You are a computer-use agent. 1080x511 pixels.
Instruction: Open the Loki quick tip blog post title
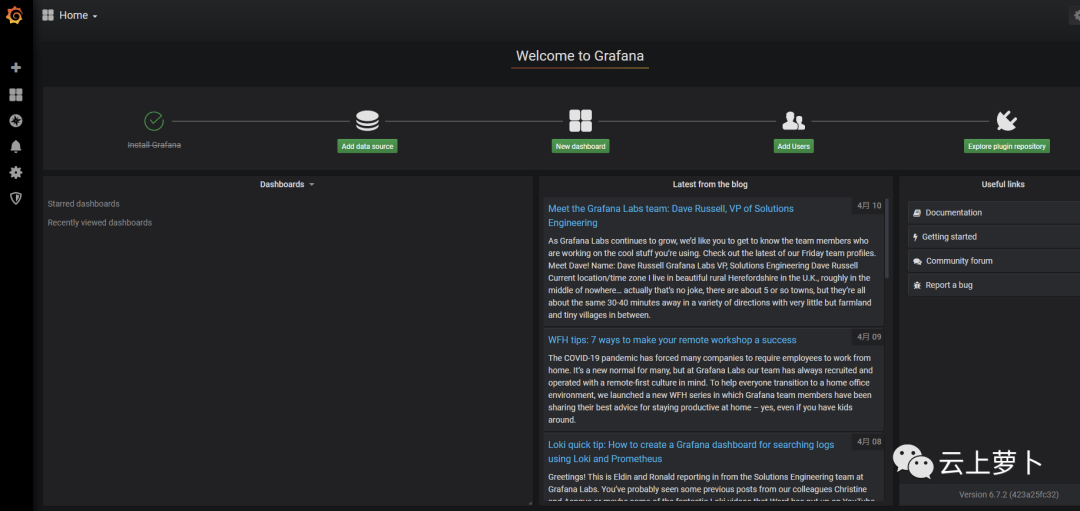[691, 452]
